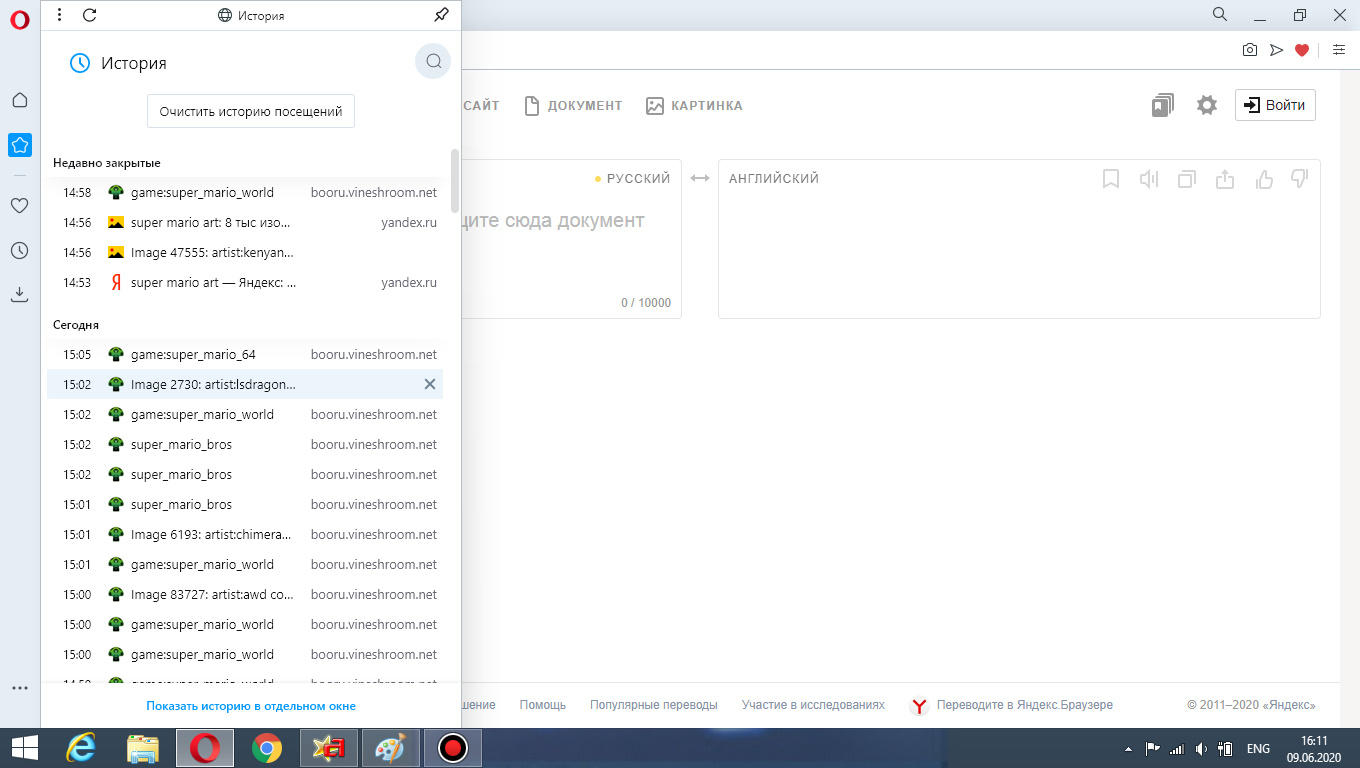The height and width of the screenshot is (768, 1360).
Task: Rate translation with thumbs up
Action: [1264, 179]
